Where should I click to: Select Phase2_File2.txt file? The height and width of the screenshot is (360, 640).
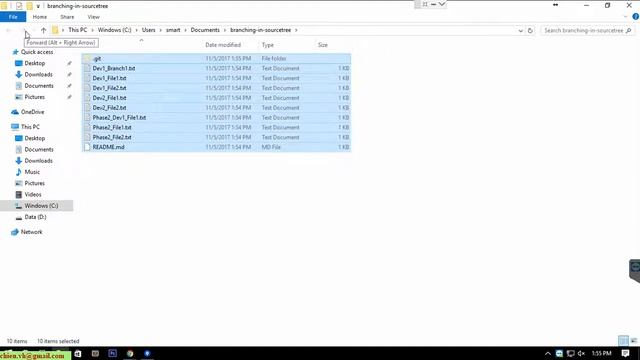[x=216, y=137]
